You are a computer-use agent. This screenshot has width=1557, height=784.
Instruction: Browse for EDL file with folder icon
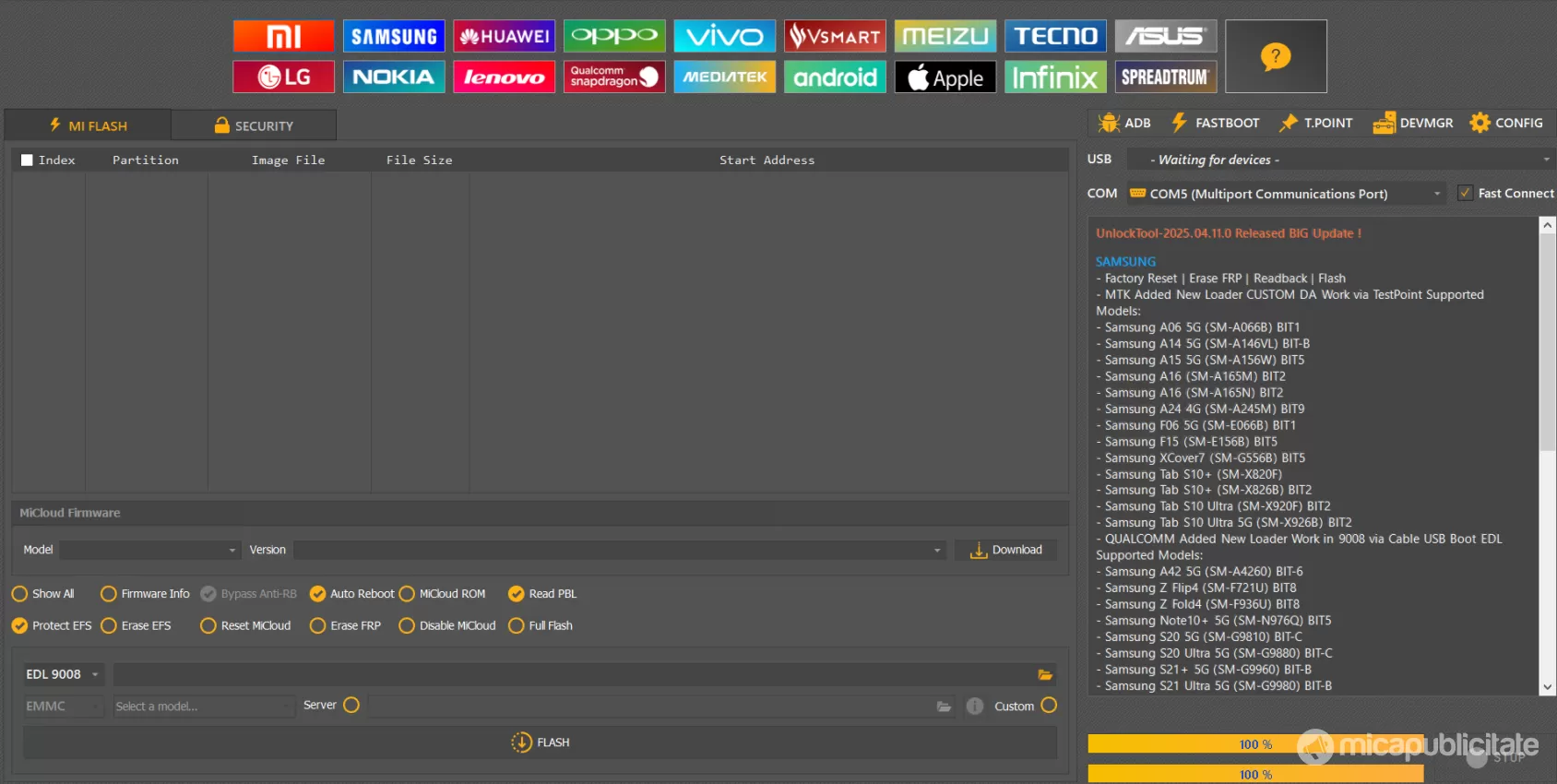coord(1045,675)
